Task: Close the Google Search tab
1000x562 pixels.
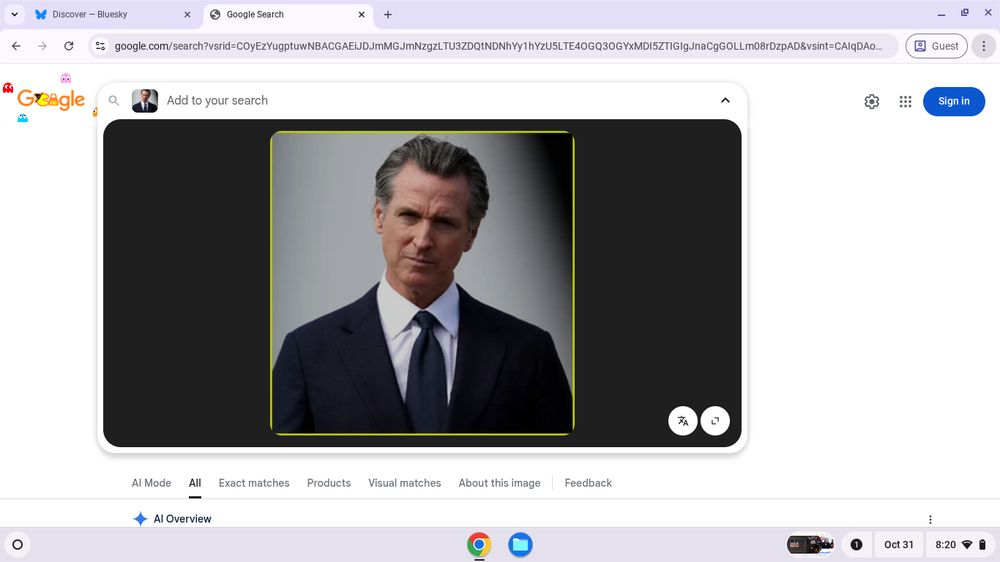Action: [x=362, y=14]
